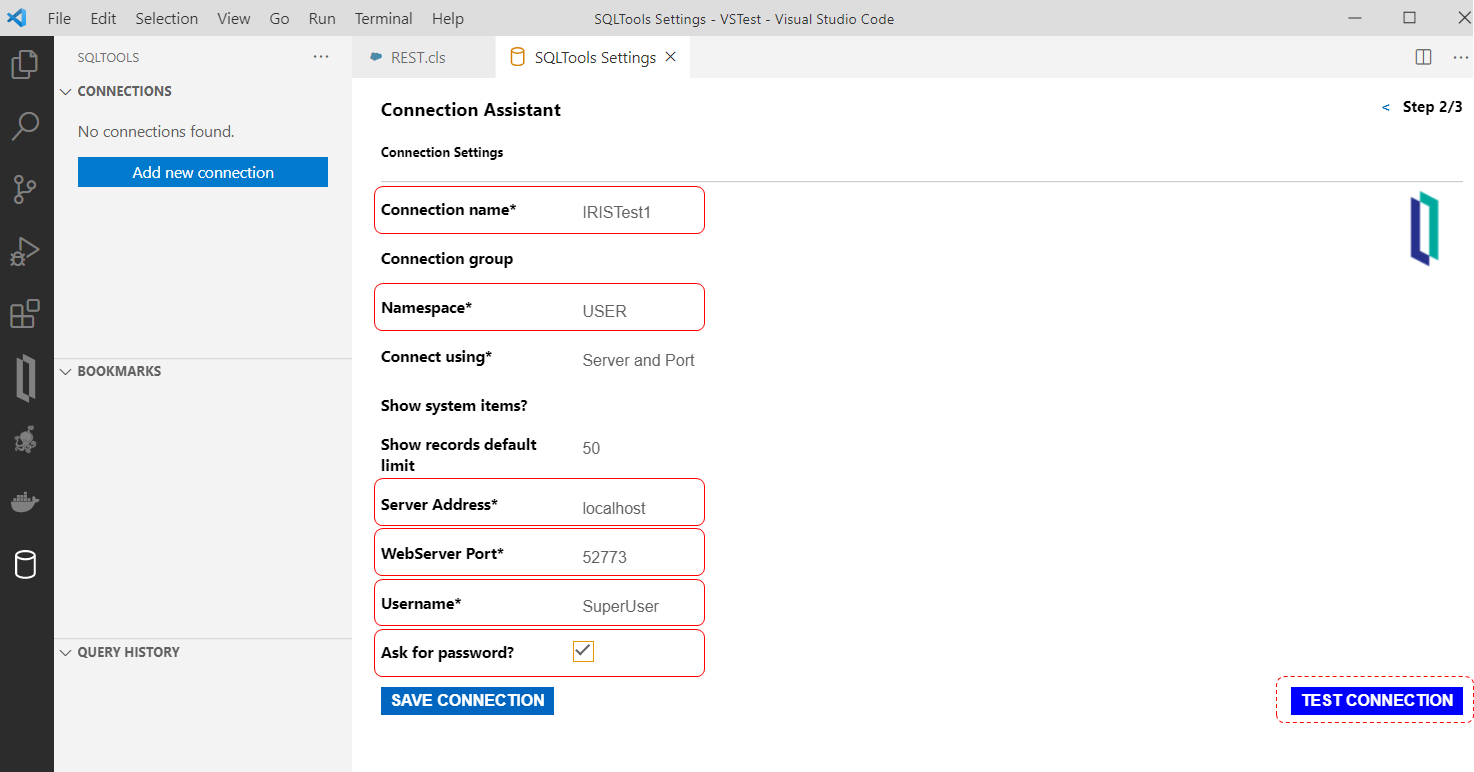Open Run and Debug view icon
This screenshot has height=772, width=1474.
(25, 251)
